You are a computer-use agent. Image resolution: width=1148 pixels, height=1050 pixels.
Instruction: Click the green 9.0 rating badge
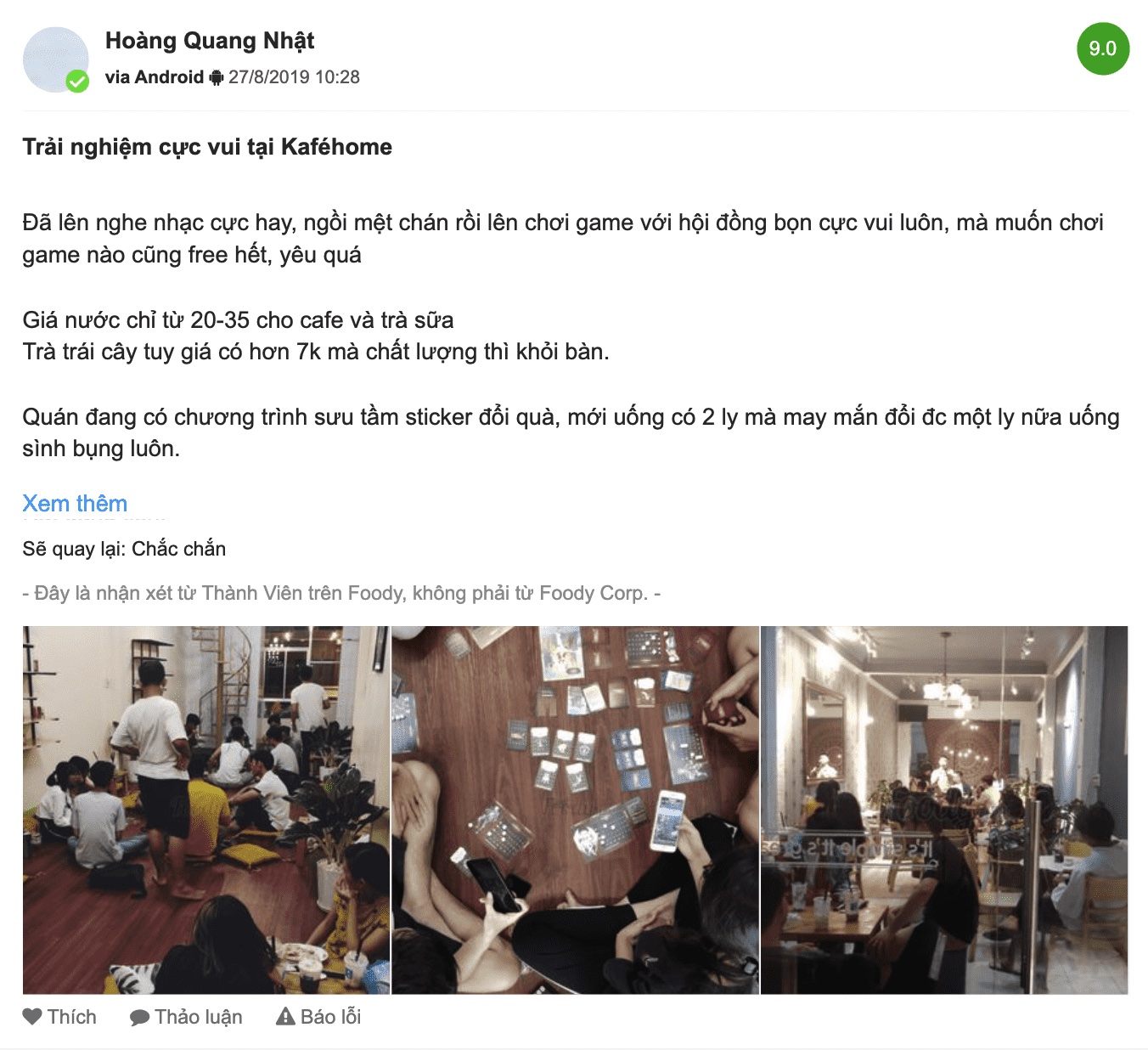click(1103, 48)
